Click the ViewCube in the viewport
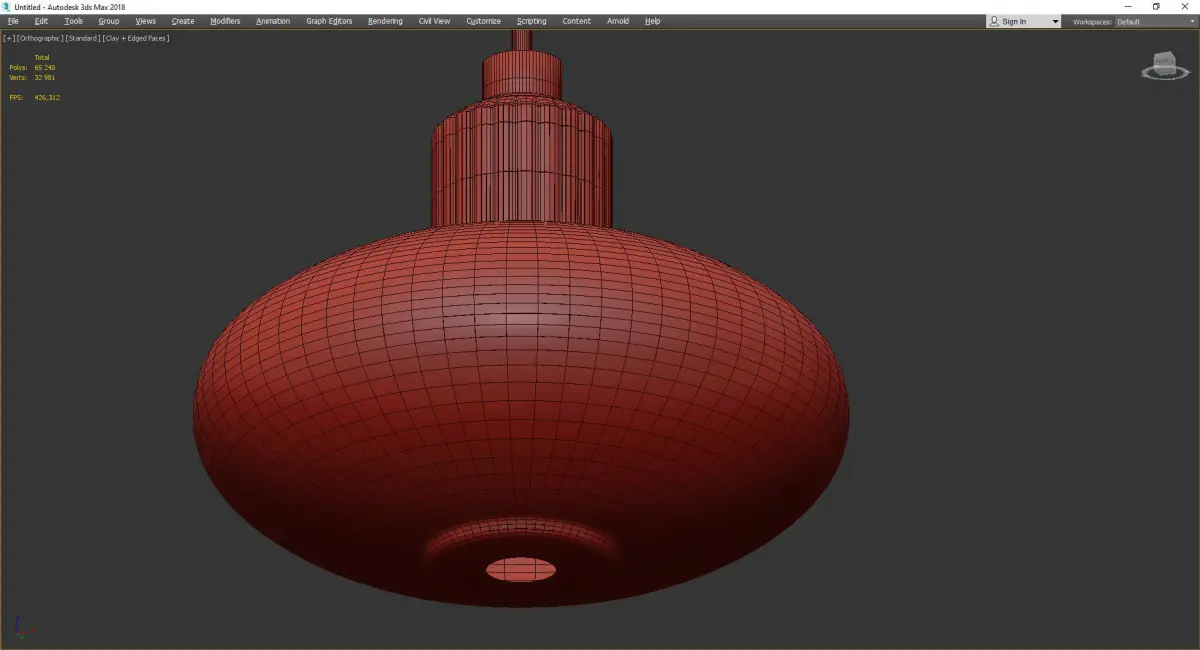 (1163, 65)
